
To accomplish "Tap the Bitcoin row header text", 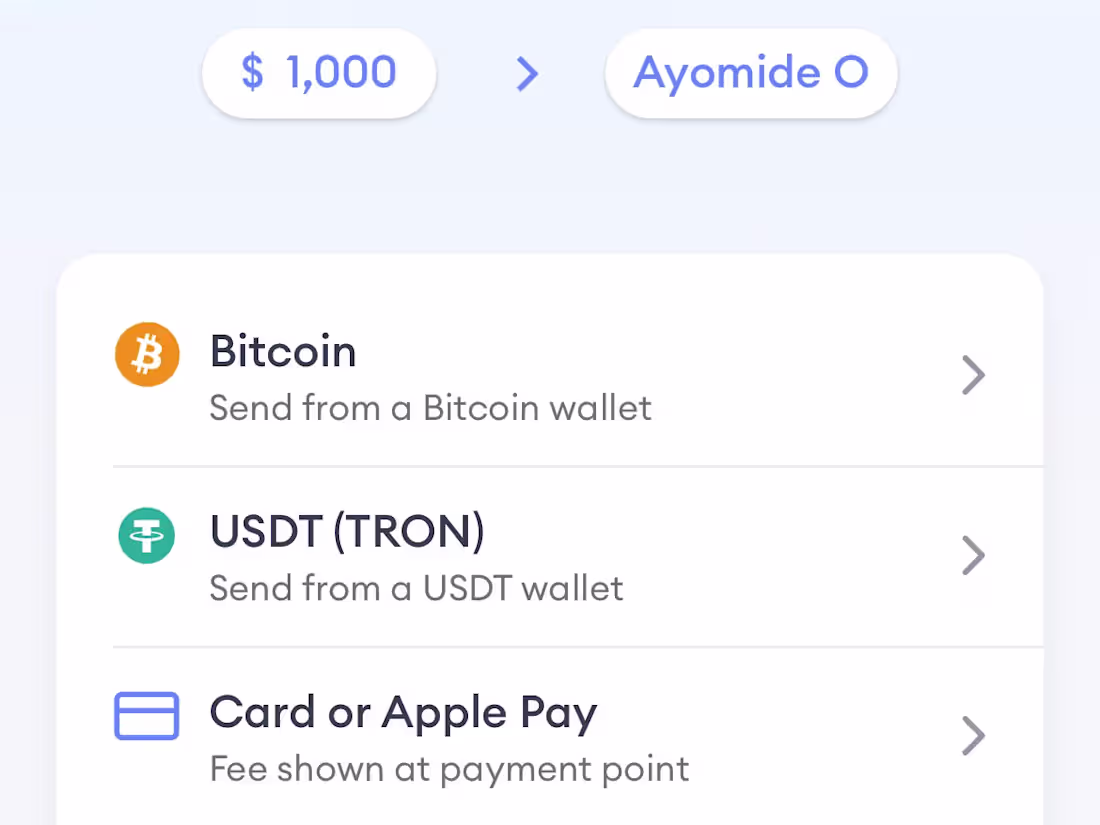I will tap(283, 351).
